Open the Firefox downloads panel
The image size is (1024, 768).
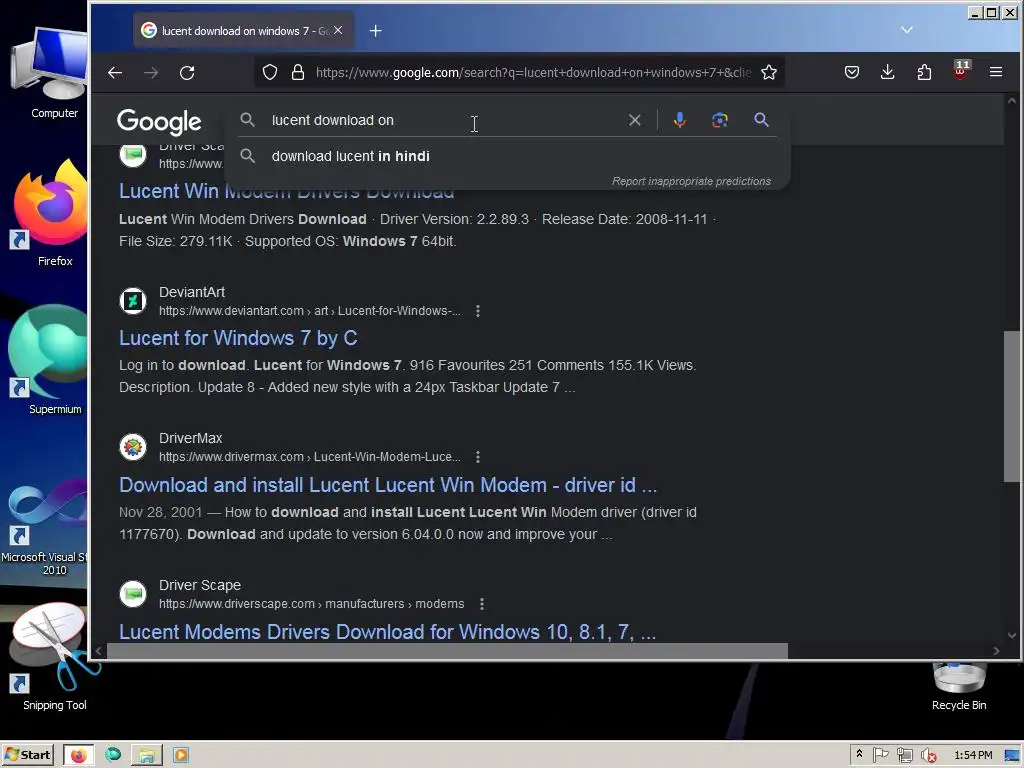[888, 72]
